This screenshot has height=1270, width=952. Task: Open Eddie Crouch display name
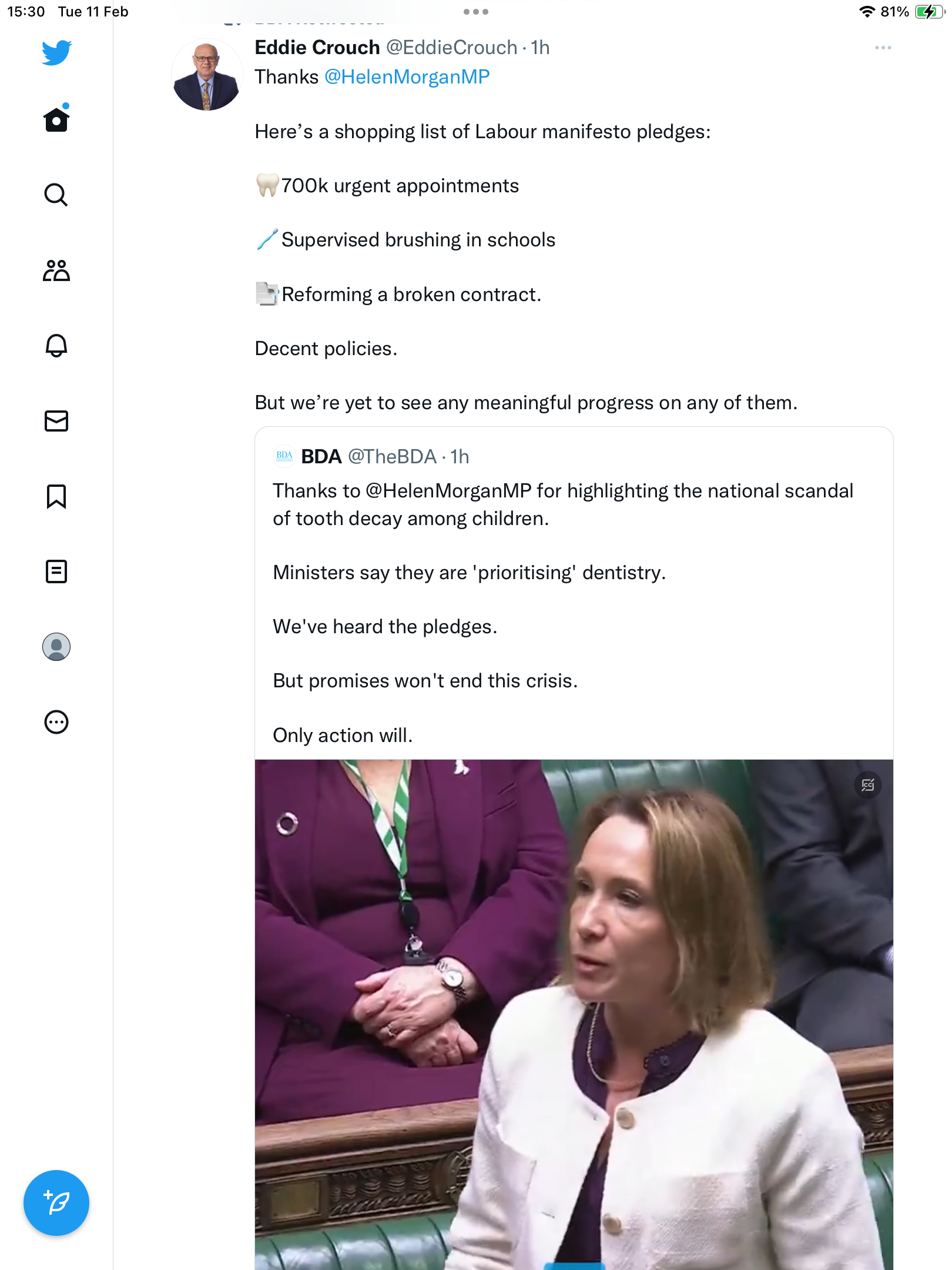point(317,48)
